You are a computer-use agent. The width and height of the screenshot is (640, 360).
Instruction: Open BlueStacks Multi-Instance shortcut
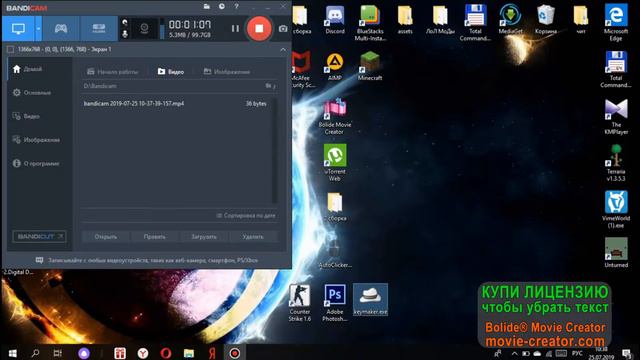click(370, 23)
